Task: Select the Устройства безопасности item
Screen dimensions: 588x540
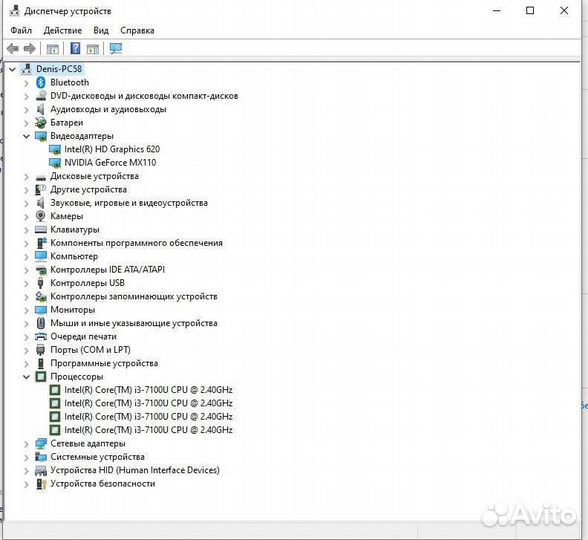Action: point(103,484)
